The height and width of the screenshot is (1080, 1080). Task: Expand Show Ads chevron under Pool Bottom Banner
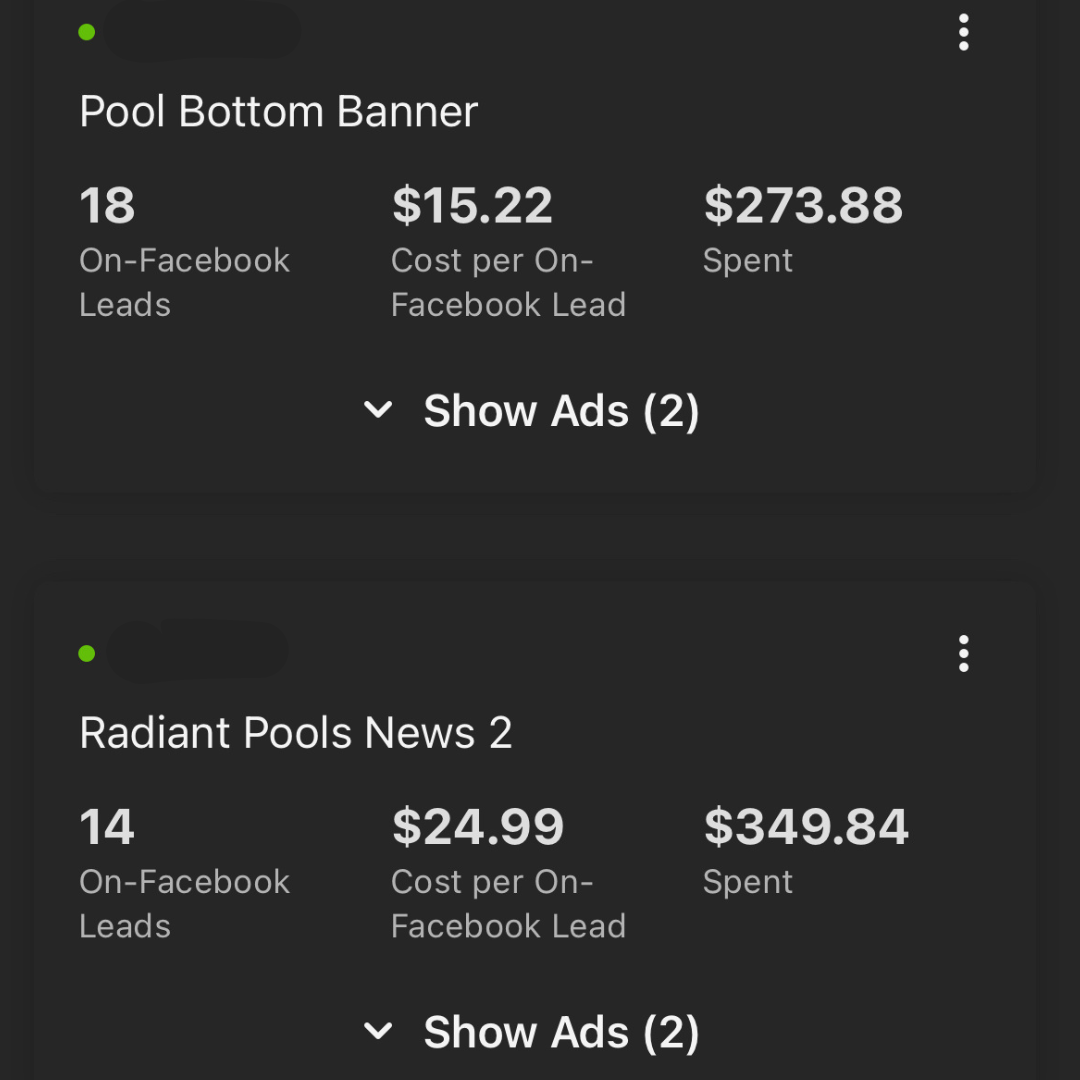[x=378, y=409]
